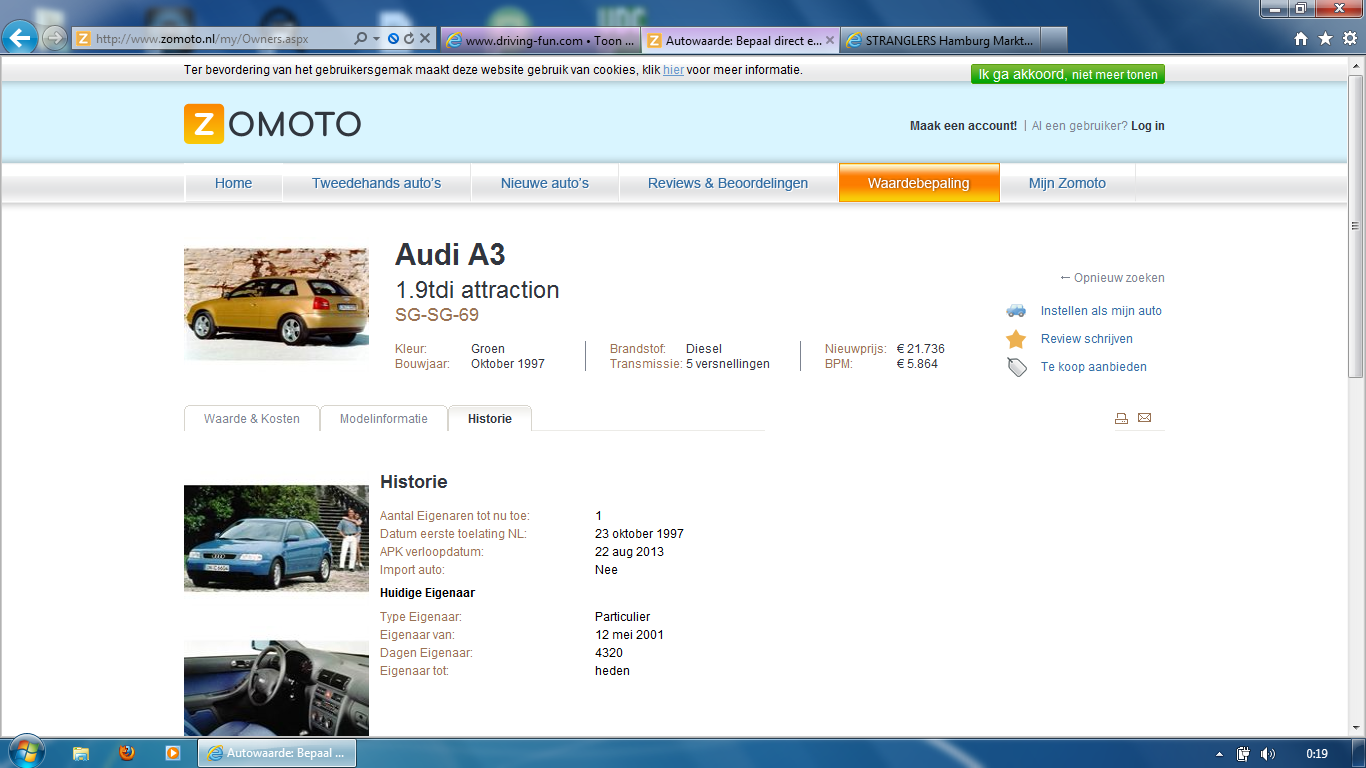The height and width of the screenshot is (768, 1366).
Task: Click the gold Audi A3 main photo
Action: tap(276, 304)
